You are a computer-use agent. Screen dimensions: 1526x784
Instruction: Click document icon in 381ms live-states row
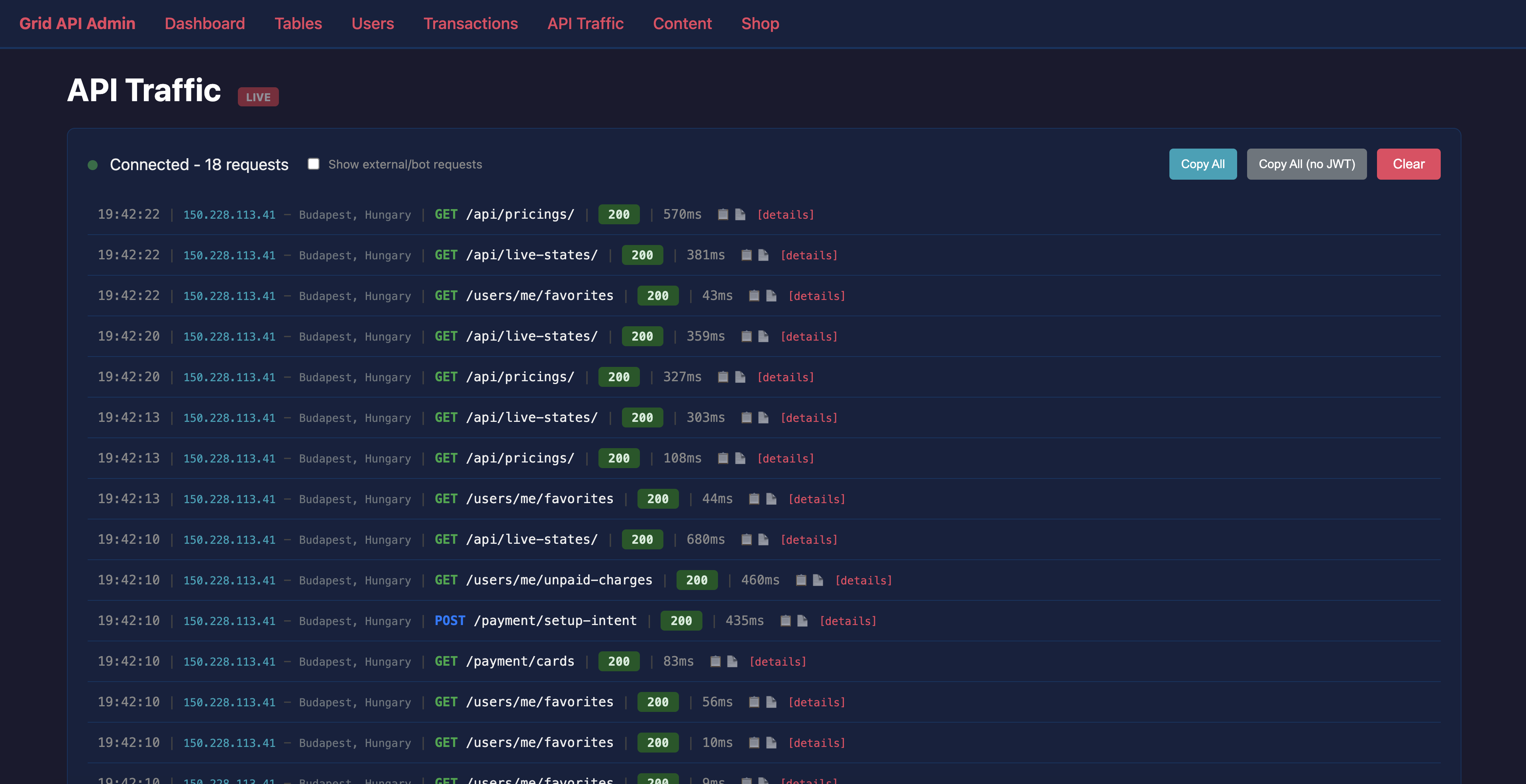point(763,255)
